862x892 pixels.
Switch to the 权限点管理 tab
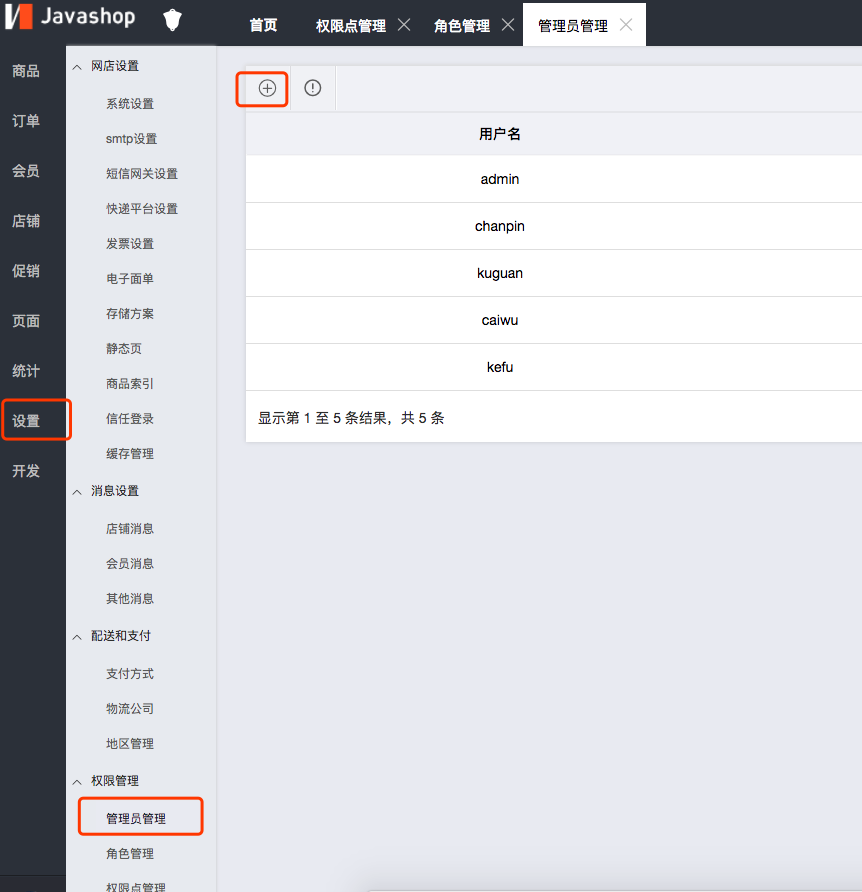click(350, 26)
